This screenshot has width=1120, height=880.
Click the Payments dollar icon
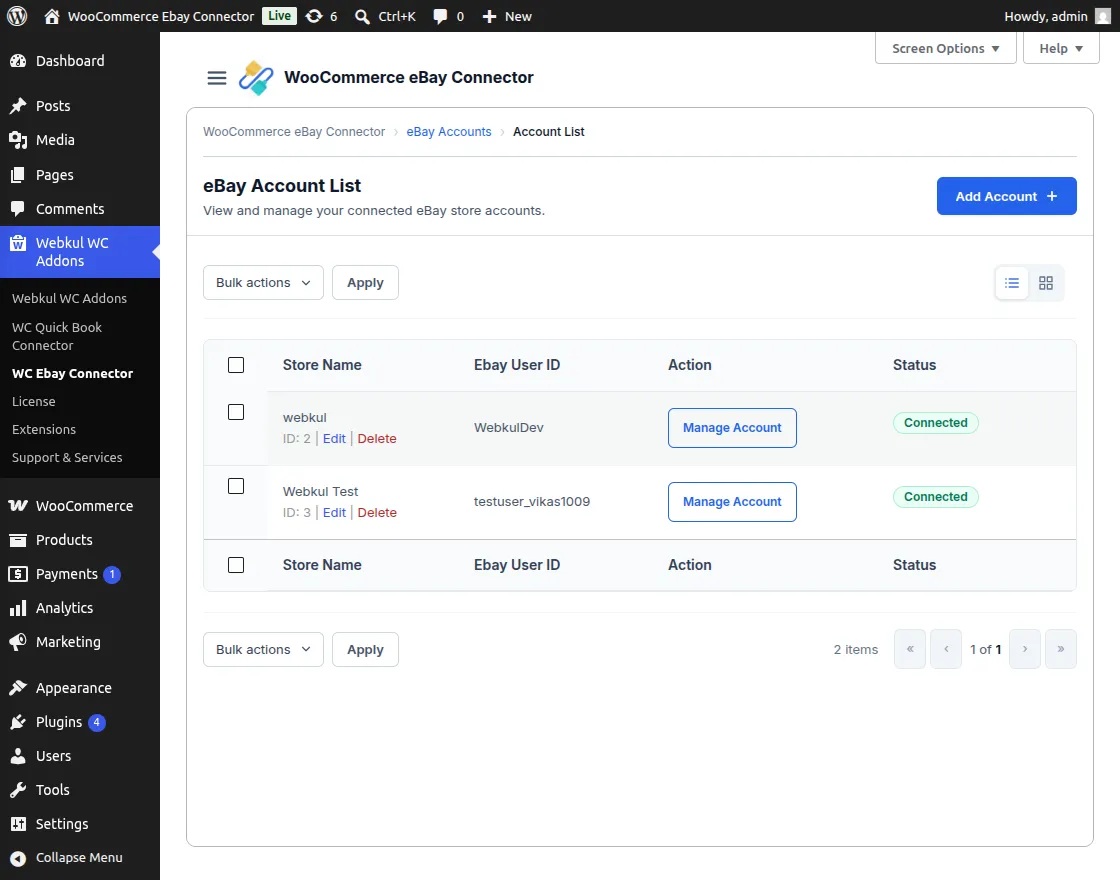18,574
